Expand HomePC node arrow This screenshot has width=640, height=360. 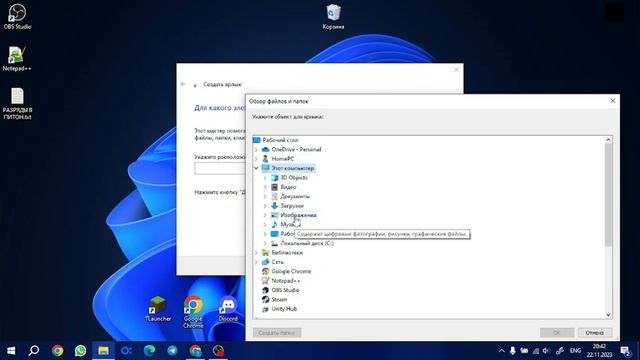(x=256, y=159)
